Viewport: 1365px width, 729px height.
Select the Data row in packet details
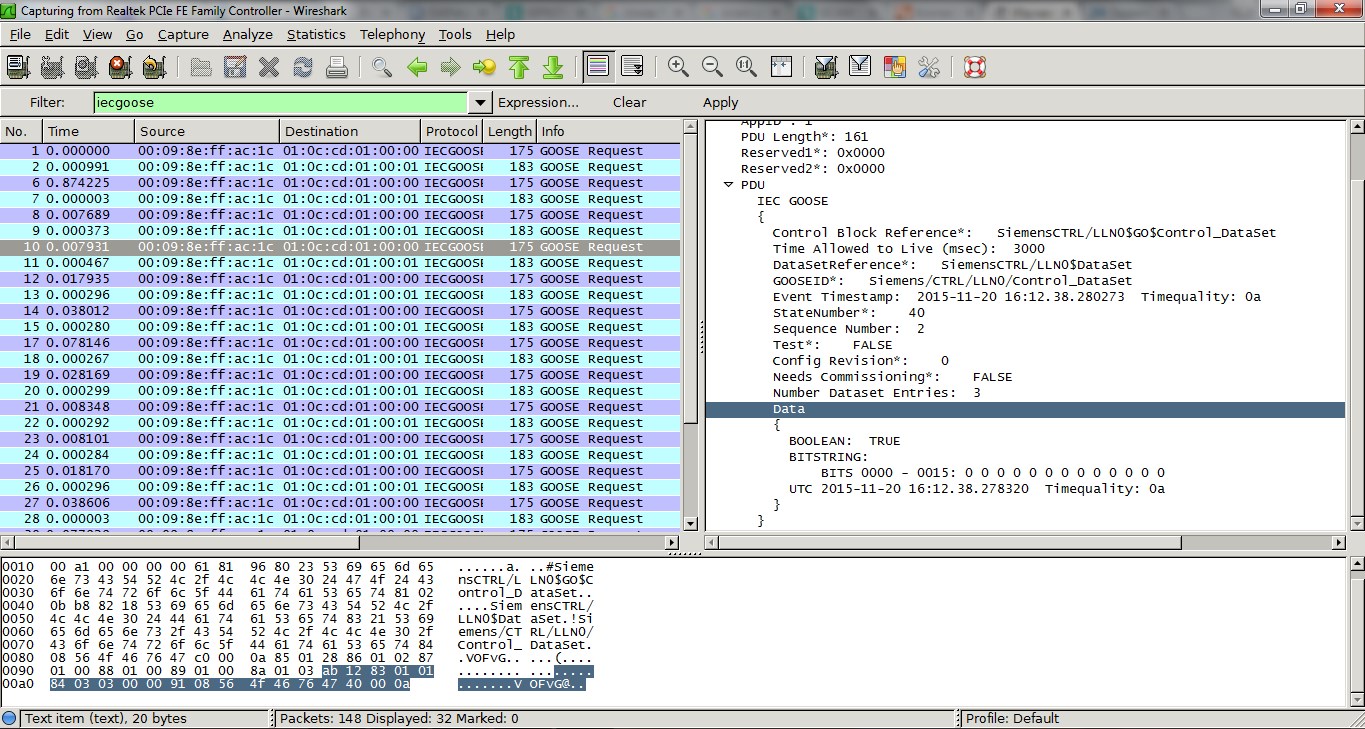coord(788,409)
